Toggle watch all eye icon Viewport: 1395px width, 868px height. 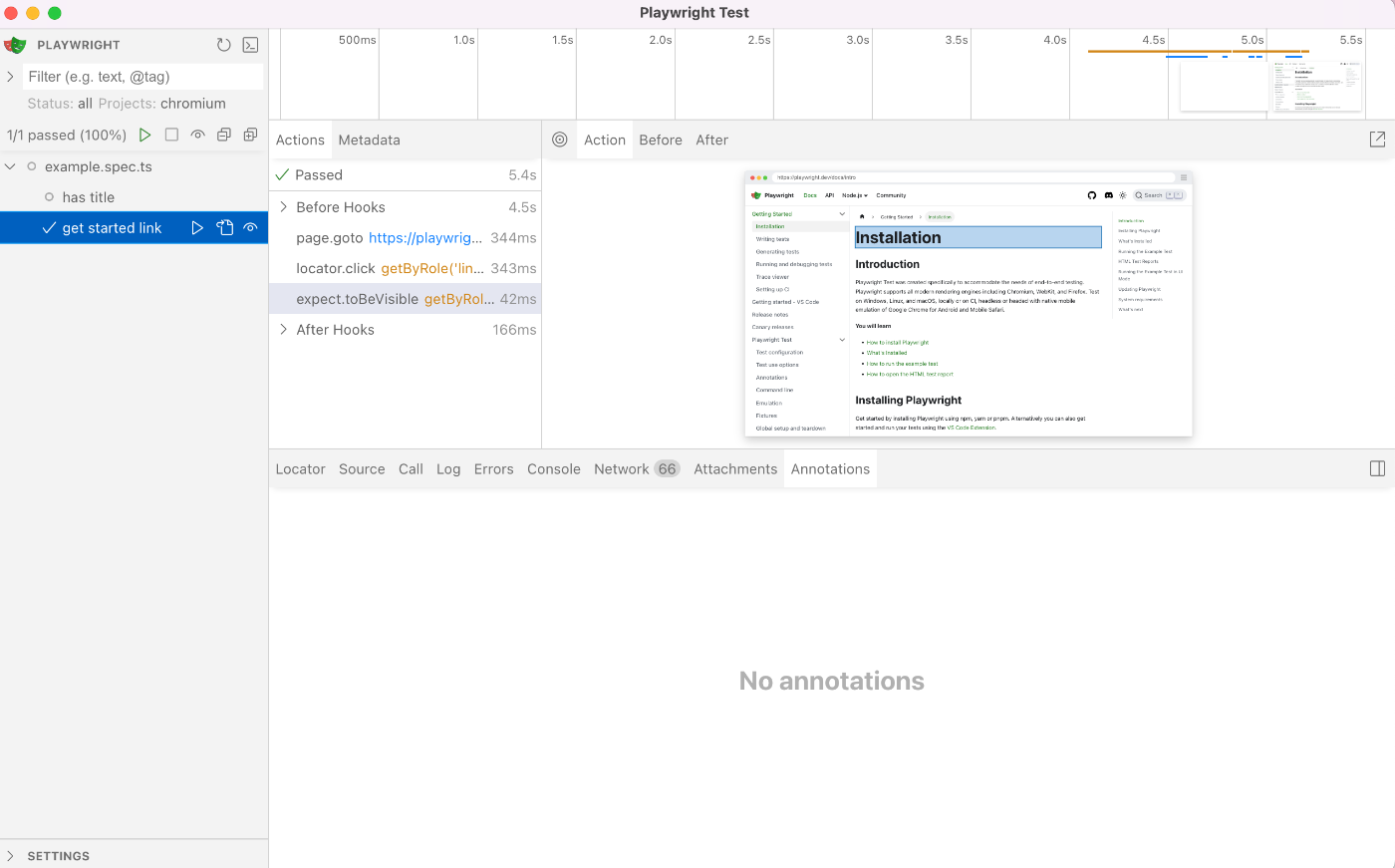pyautogui.click(x=198, y=135)
